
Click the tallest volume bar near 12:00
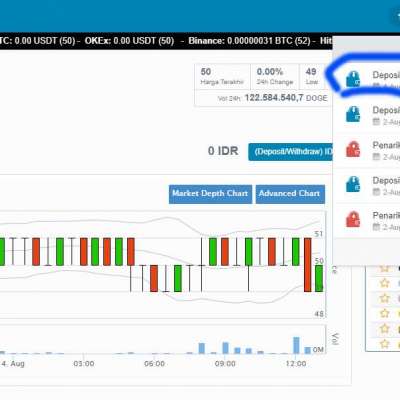point(296,345)
